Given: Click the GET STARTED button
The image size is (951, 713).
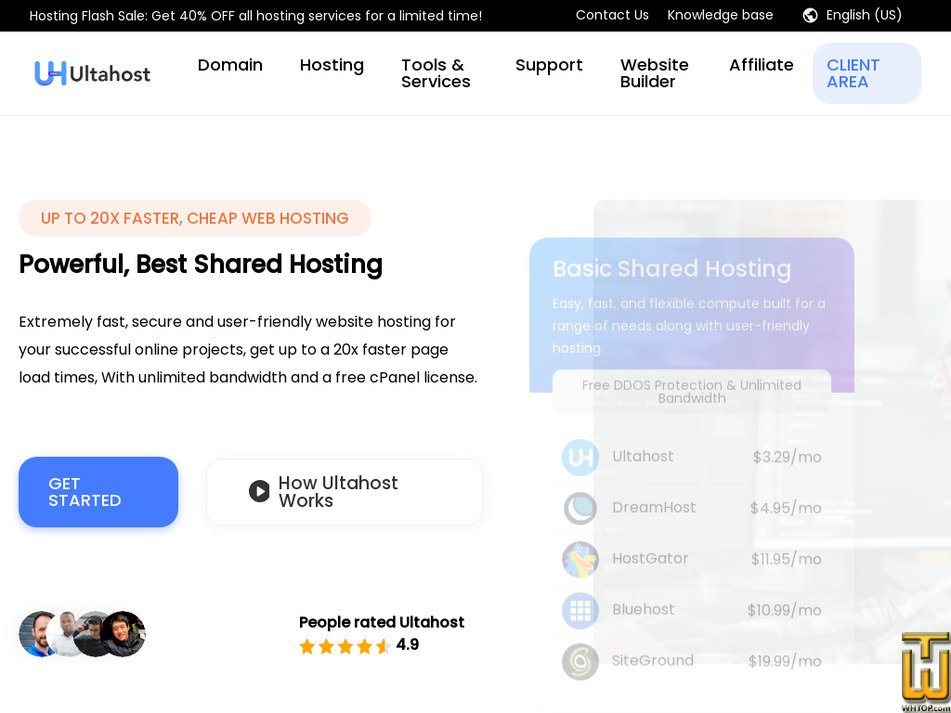Looking at the screenshot, I should [x=98, y=491].
